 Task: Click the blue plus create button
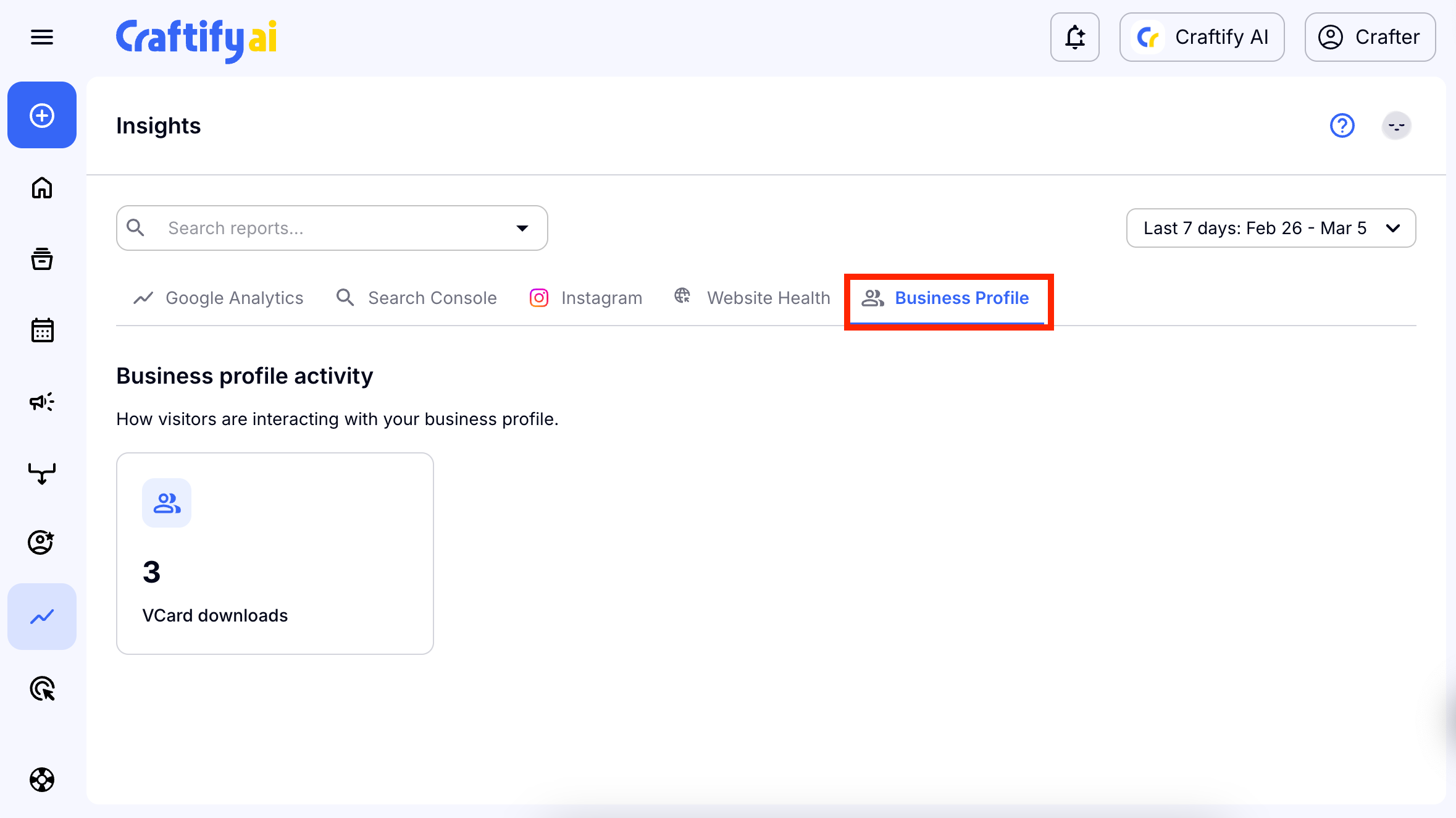click(42, 116)
